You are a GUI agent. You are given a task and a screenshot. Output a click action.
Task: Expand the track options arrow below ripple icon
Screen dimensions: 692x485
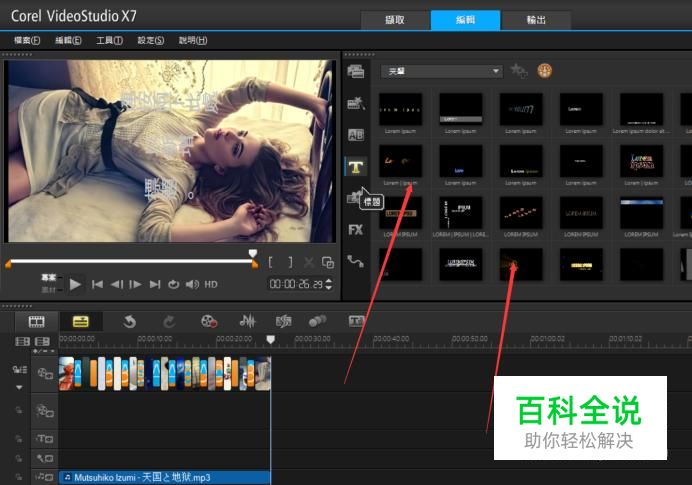coord(19,387)
